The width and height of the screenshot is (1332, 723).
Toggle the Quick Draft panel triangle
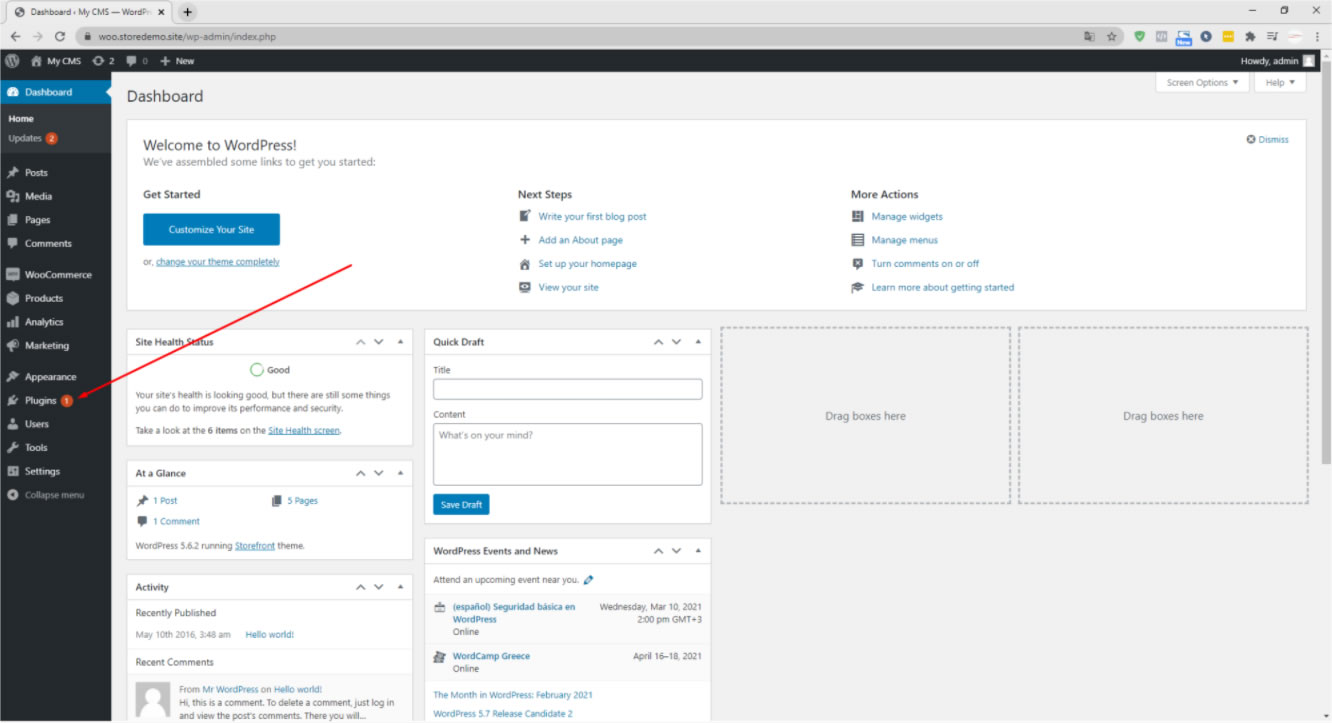[x=699, y=342]
